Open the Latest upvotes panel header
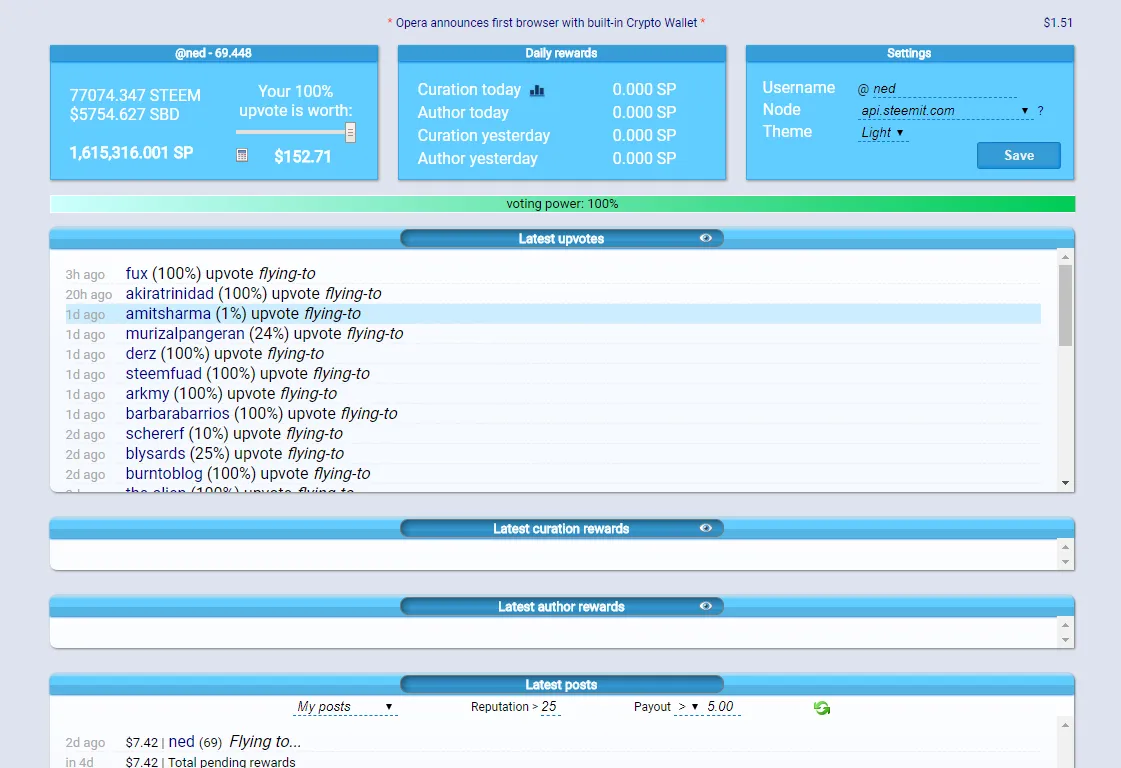 pyautogui.click(x=561, y=238)
